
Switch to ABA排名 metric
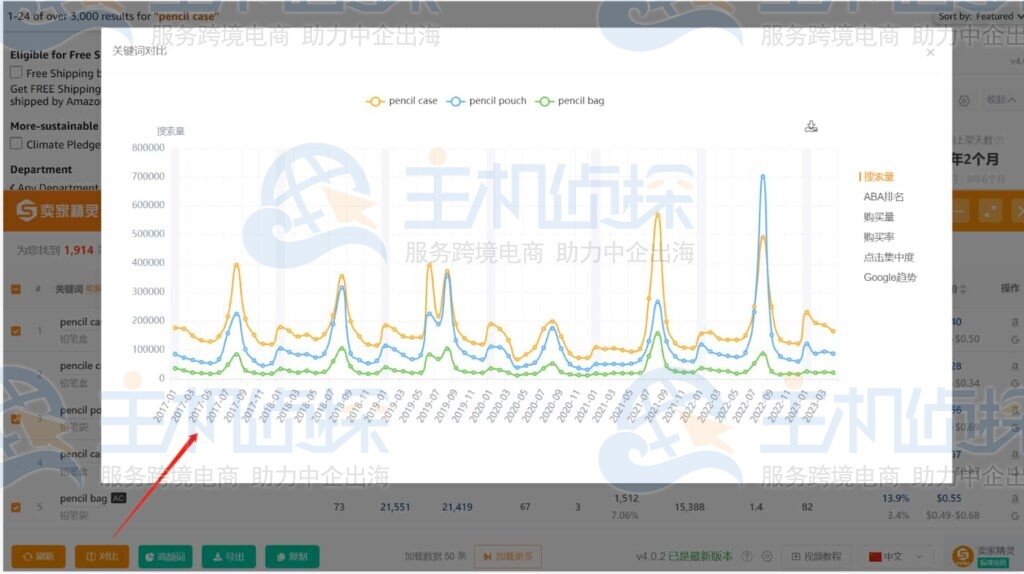pyautogui.click(x=884, y=197)
